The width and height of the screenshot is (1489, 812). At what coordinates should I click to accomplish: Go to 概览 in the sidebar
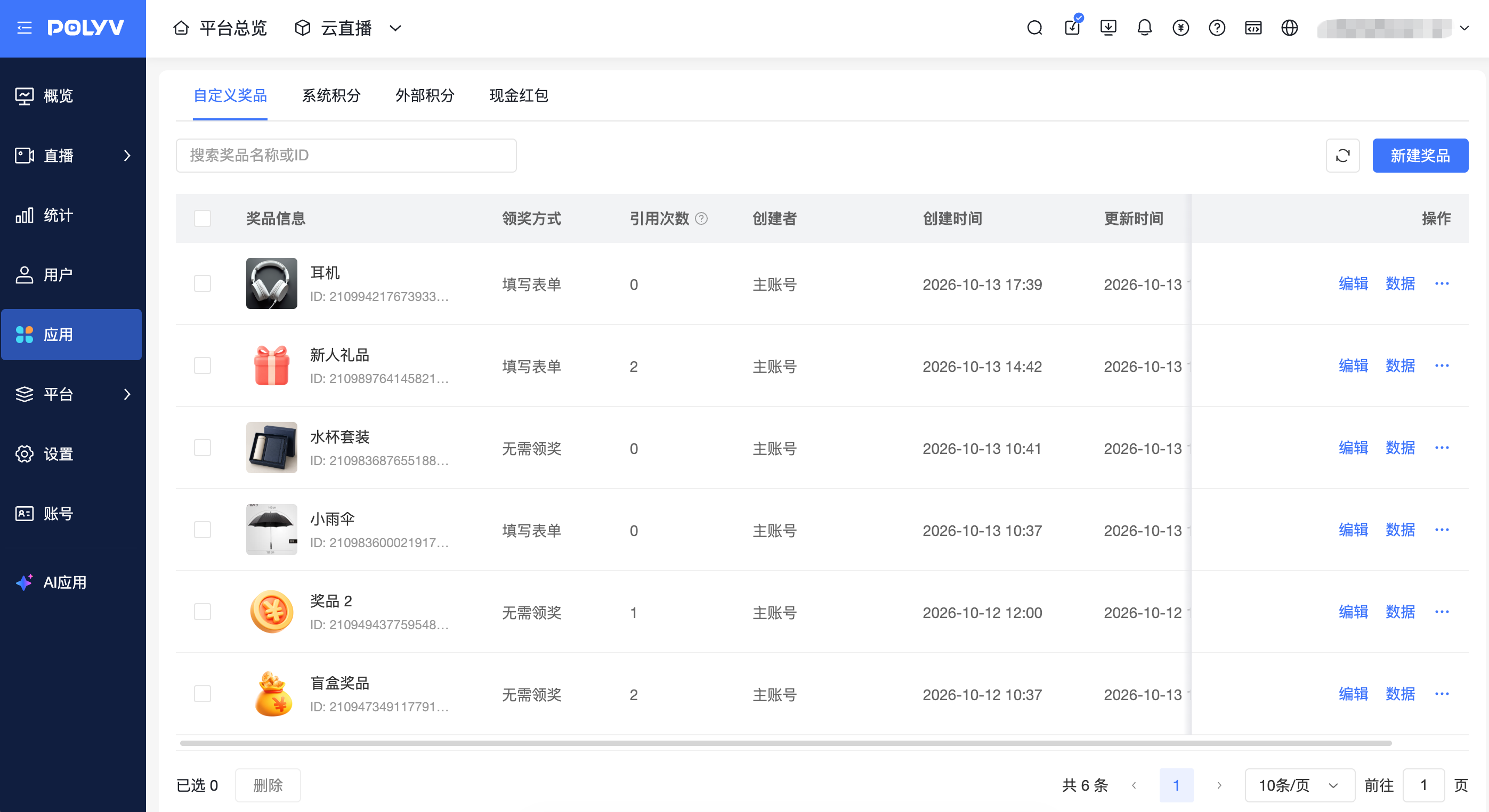71,96
